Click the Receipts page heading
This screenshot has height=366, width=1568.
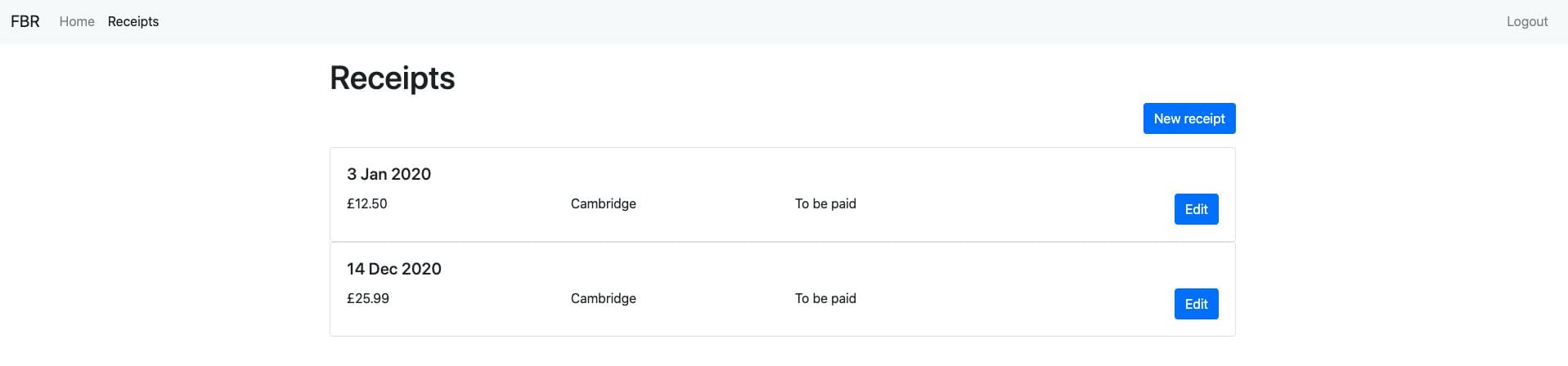(392, 78)
